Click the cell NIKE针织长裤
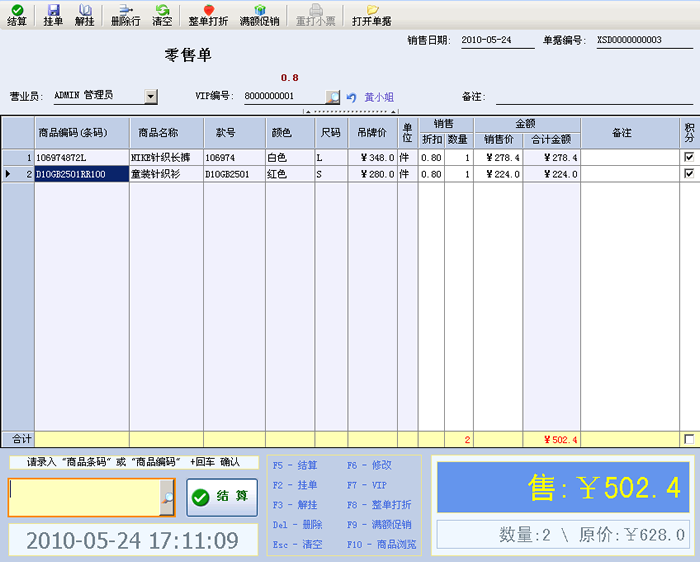 pos(167,158)
